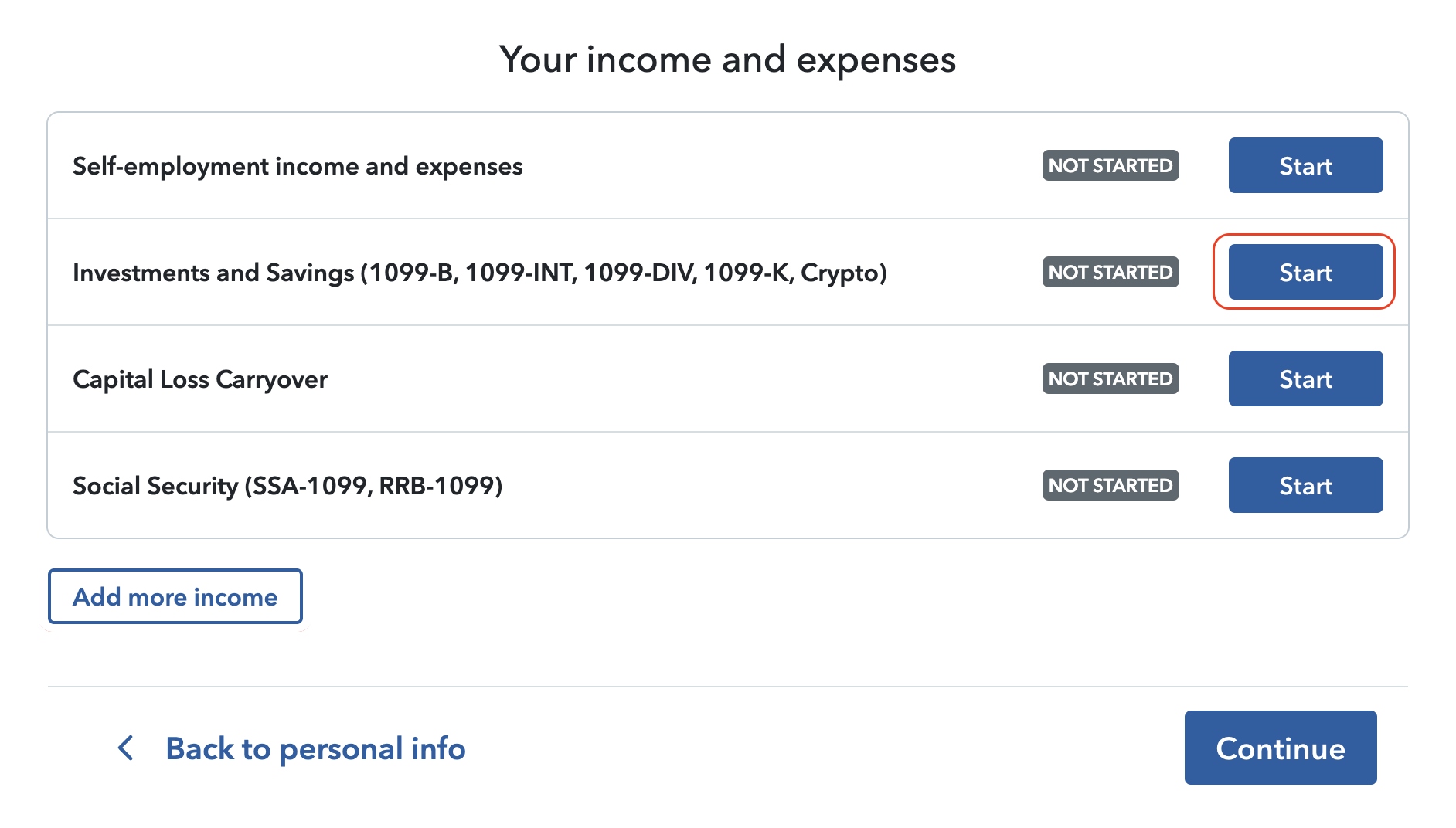Click the NOT STARTED badge for Self-employment
Viewport: 1456px width, 828px height.
click(x=1111, y=165)
